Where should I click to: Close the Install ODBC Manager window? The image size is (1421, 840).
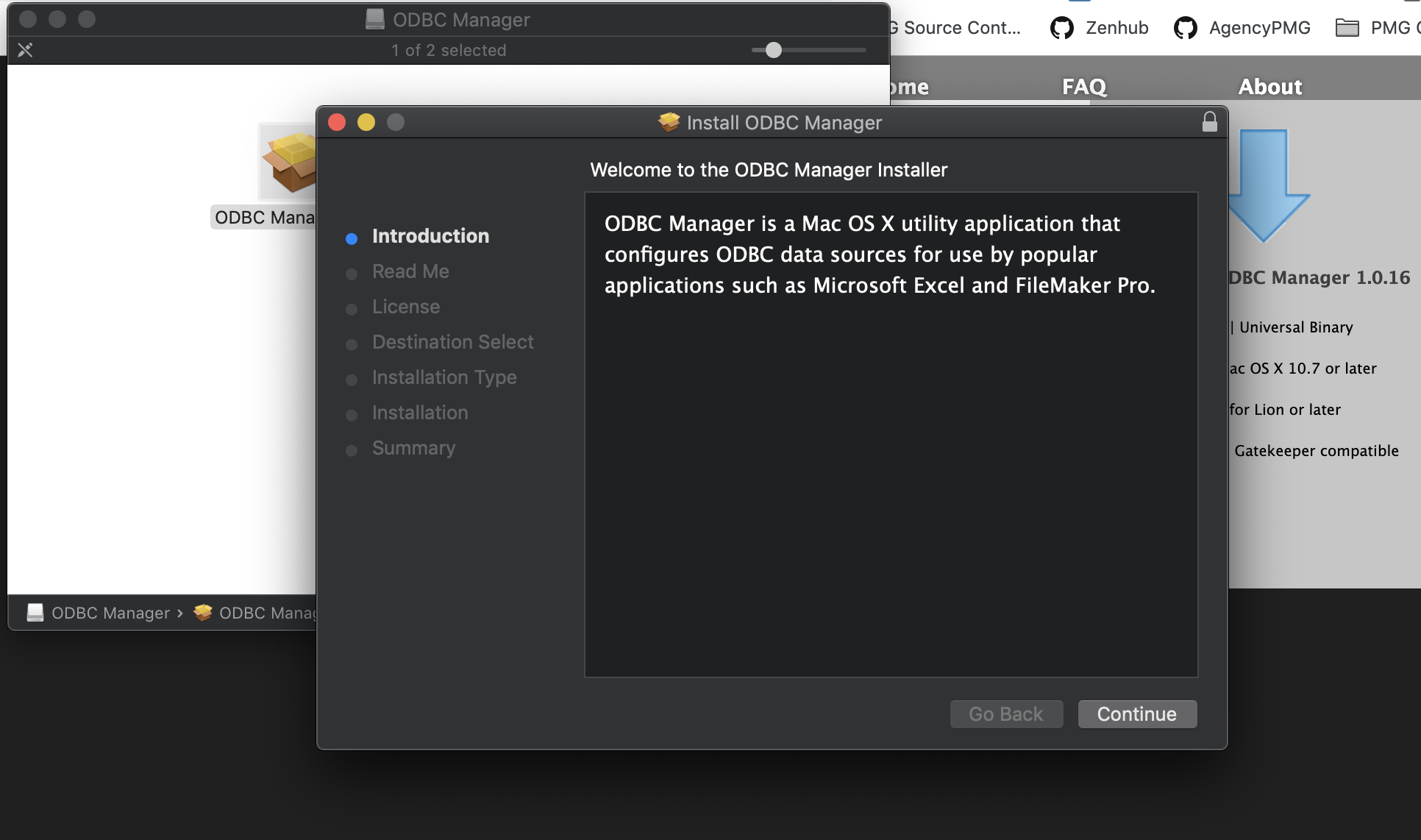337,122
